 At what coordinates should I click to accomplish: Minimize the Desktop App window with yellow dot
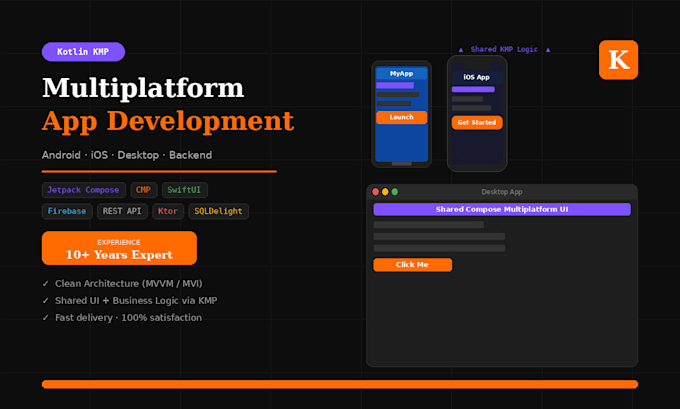click(x=385, y=192)
